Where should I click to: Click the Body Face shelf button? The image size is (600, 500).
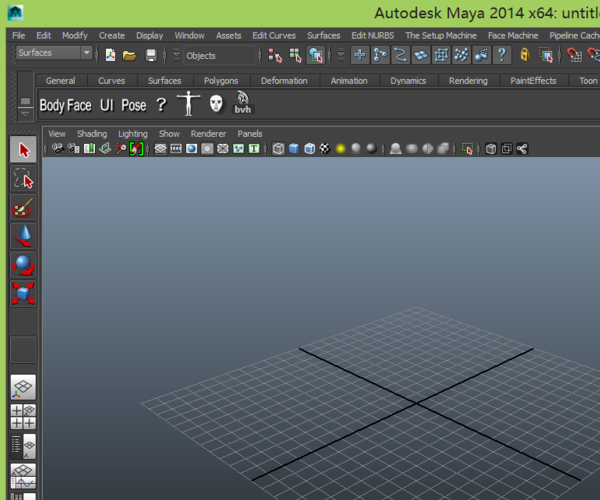point(65,105)
